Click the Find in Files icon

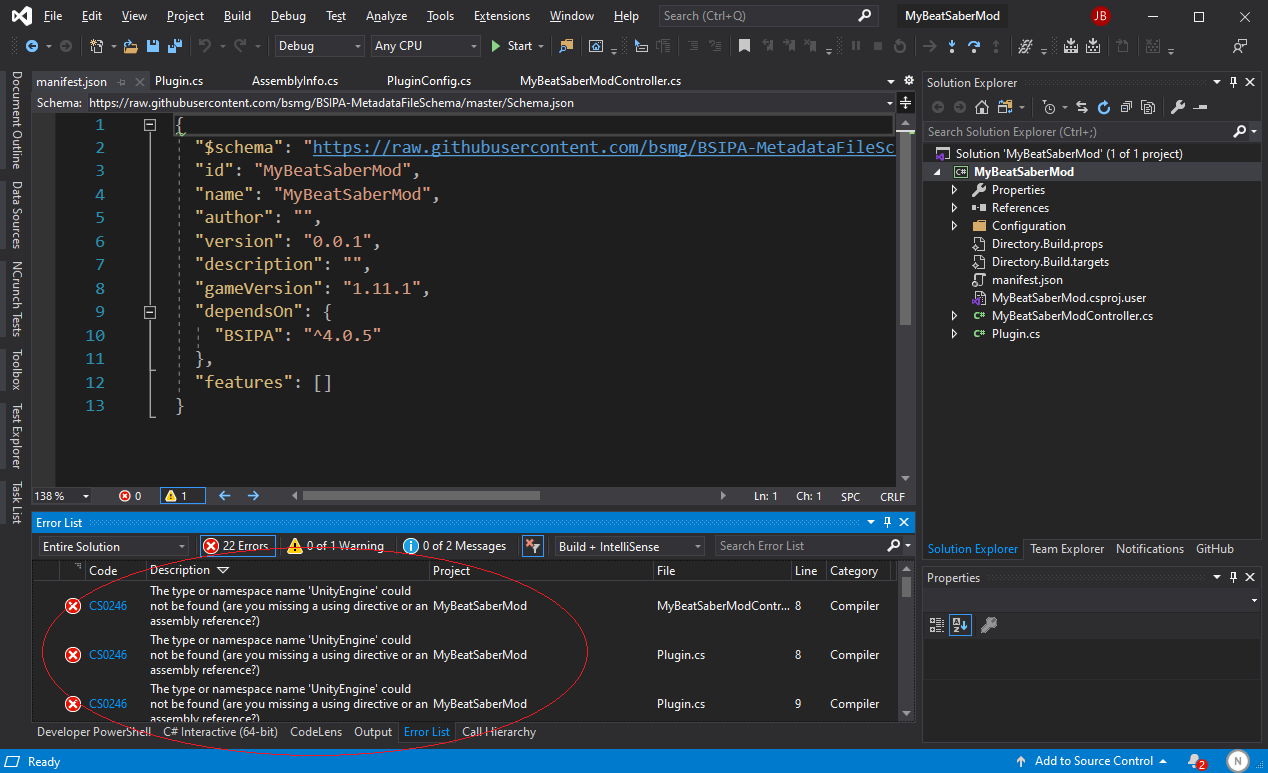[x=566, y=46]
